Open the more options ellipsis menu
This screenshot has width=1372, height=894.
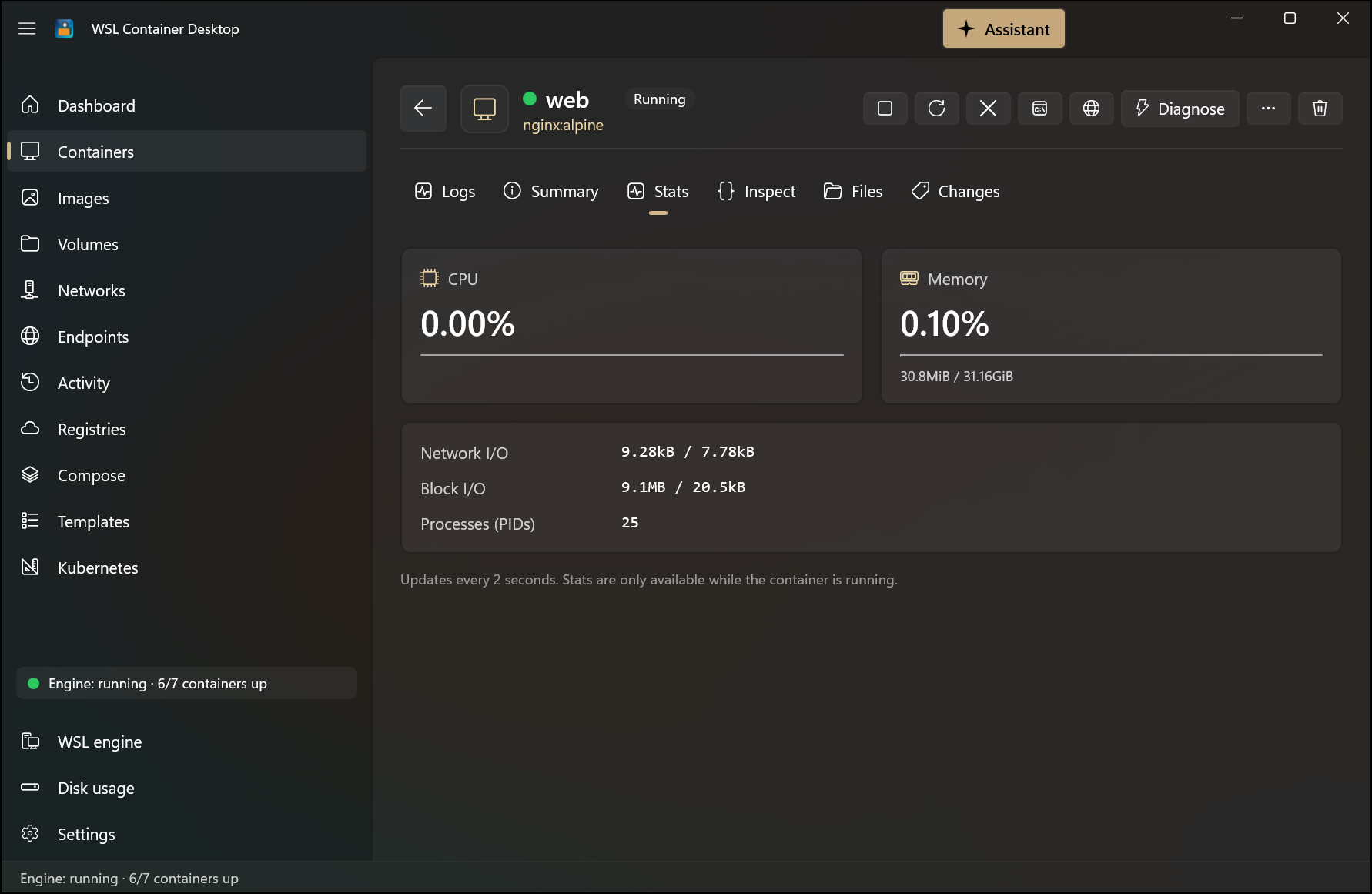tap(1268, 109)
